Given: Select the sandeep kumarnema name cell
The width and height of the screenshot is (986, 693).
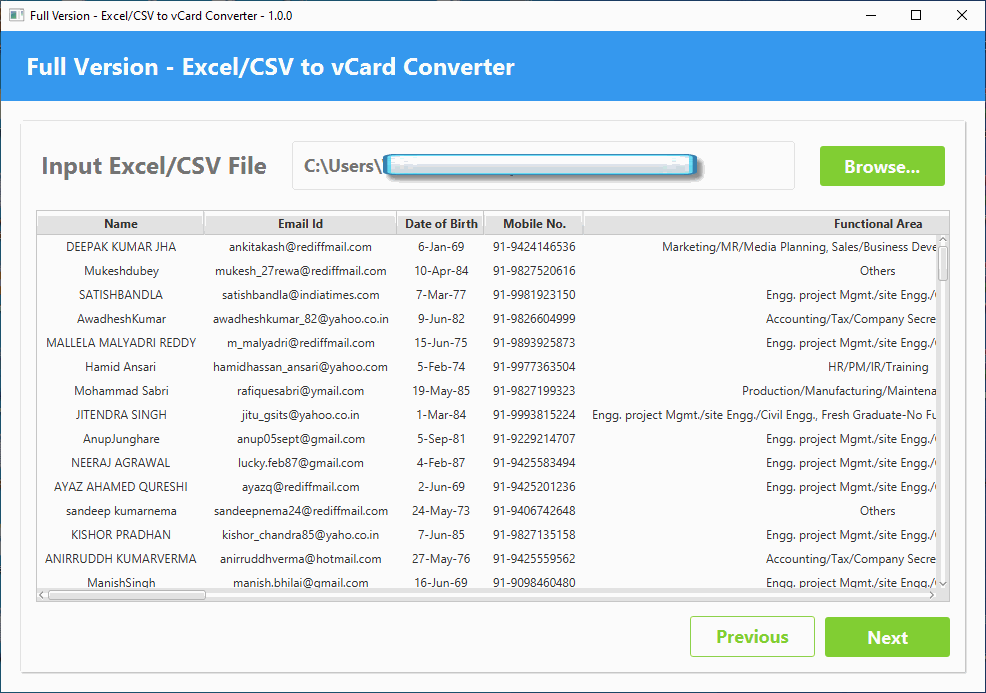Looking at the screenshot, I should point(121,511).
